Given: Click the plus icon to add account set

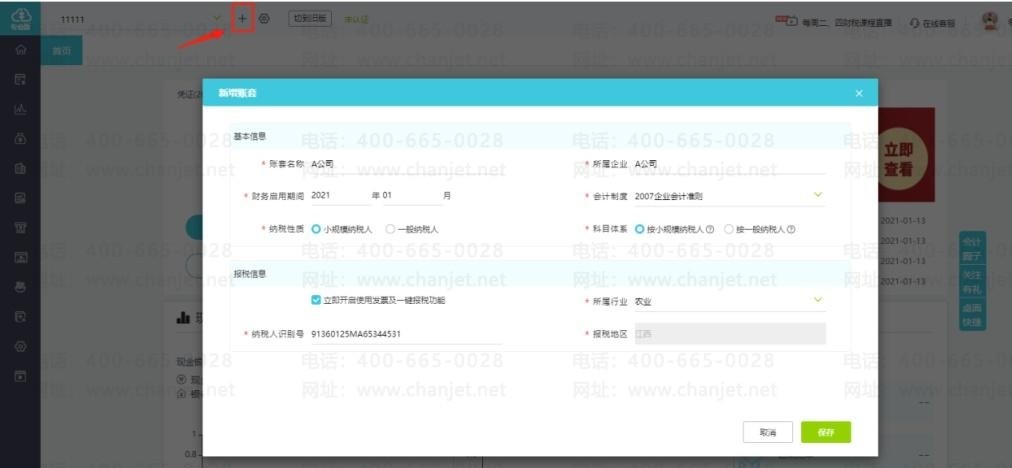Looking at the screenshot, I should click(x=242, y=19).
